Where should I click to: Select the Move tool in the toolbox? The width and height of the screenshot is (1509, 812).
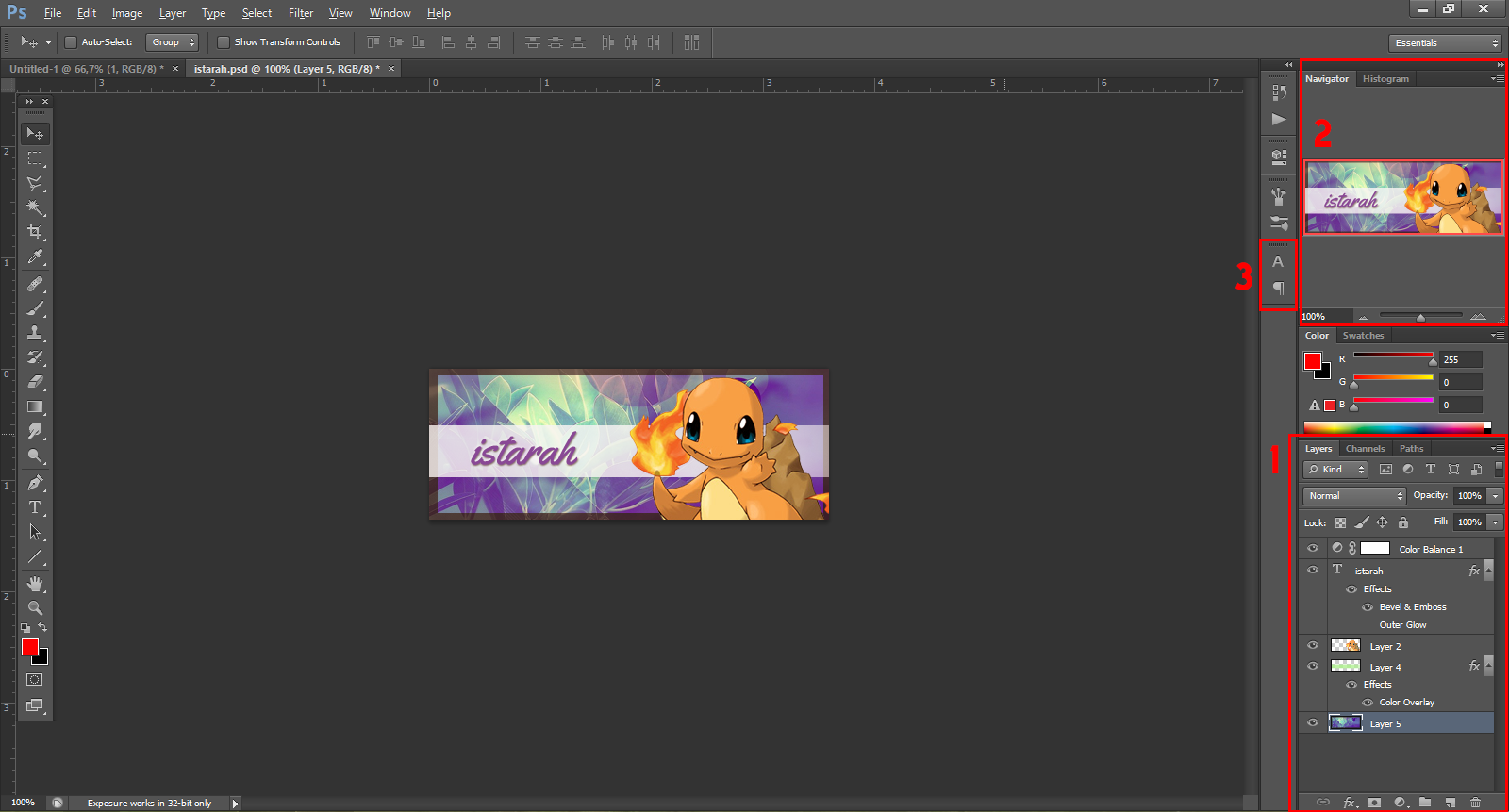35,133
